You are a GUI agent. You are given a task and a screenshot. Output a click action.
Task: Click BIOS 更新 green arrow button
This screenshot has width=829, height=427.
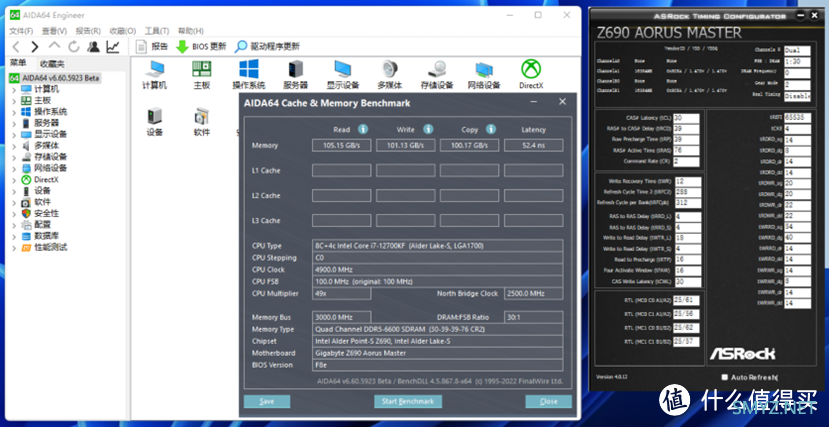tap(201, 47)
